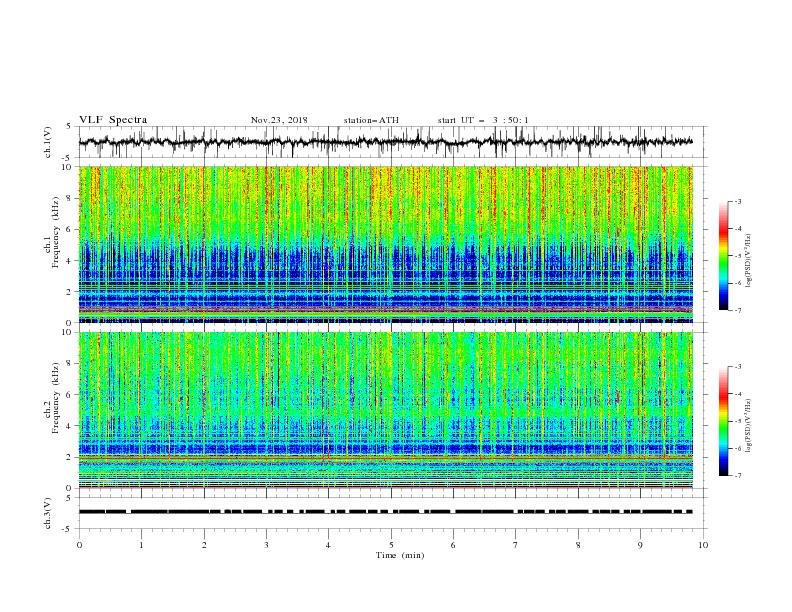
Task: Click lower colorbar value '-4'
Action: click(737, 394)
